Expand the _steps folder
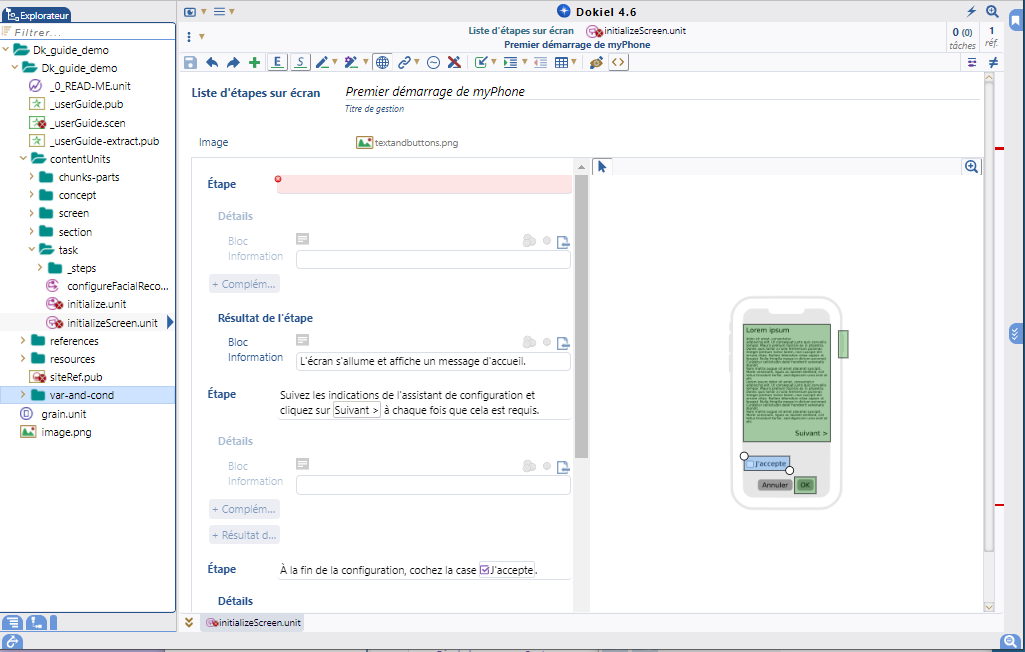This screenshot has width=1025, height=652. pos(40,267)
